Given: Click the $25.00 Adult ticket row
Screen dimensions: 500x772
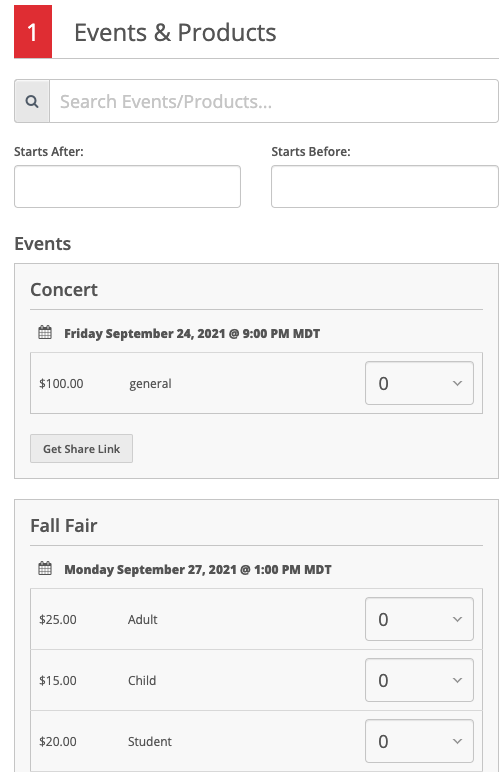Looking at the screenshot, I should coord(256,619).
